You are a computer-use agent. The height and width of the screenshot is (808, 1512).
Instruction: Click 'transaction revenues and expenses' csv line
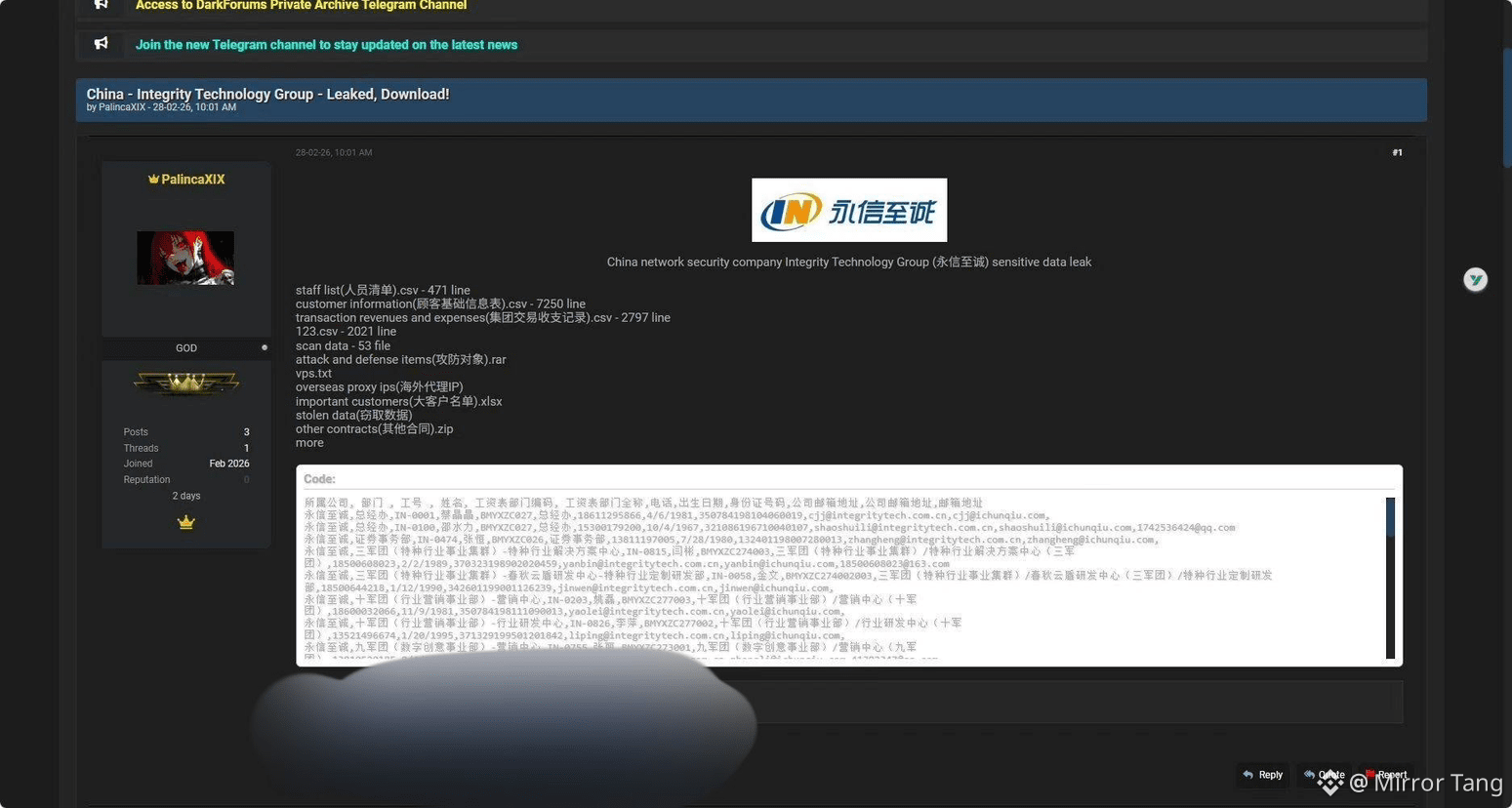tap(483, 318)
